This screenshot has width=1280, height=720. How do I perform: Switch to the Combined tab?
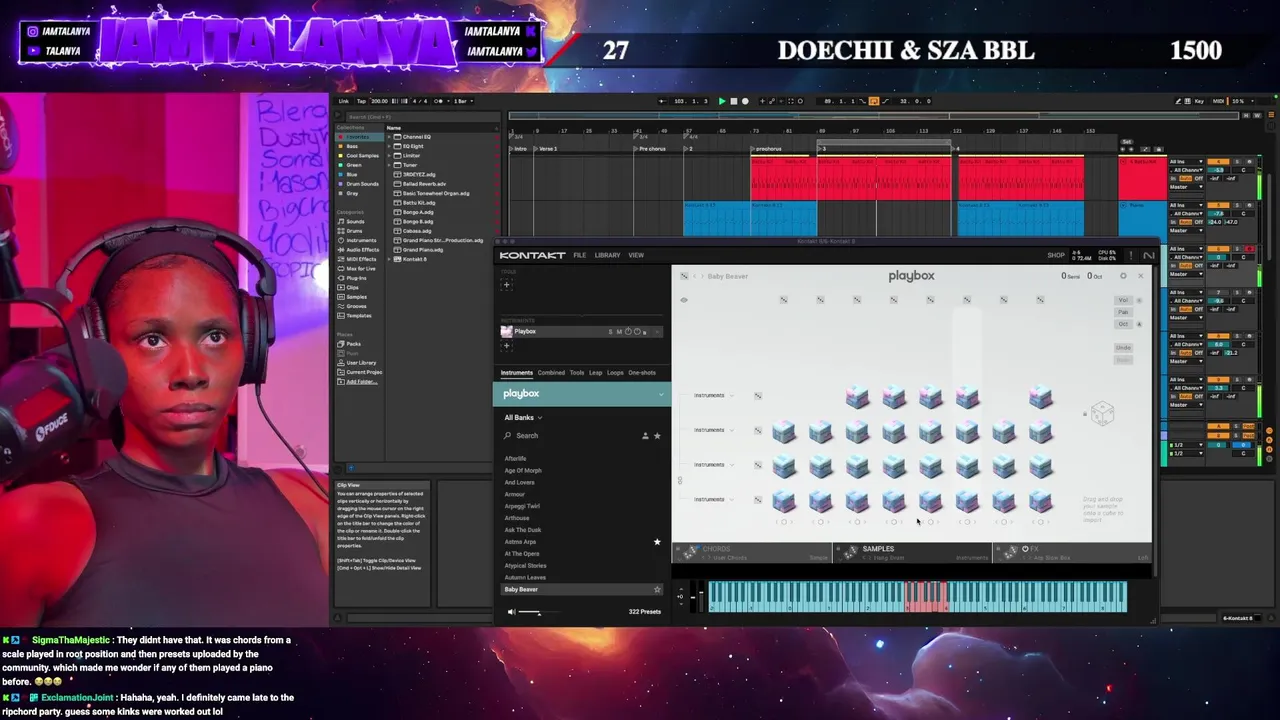point(551,373)
